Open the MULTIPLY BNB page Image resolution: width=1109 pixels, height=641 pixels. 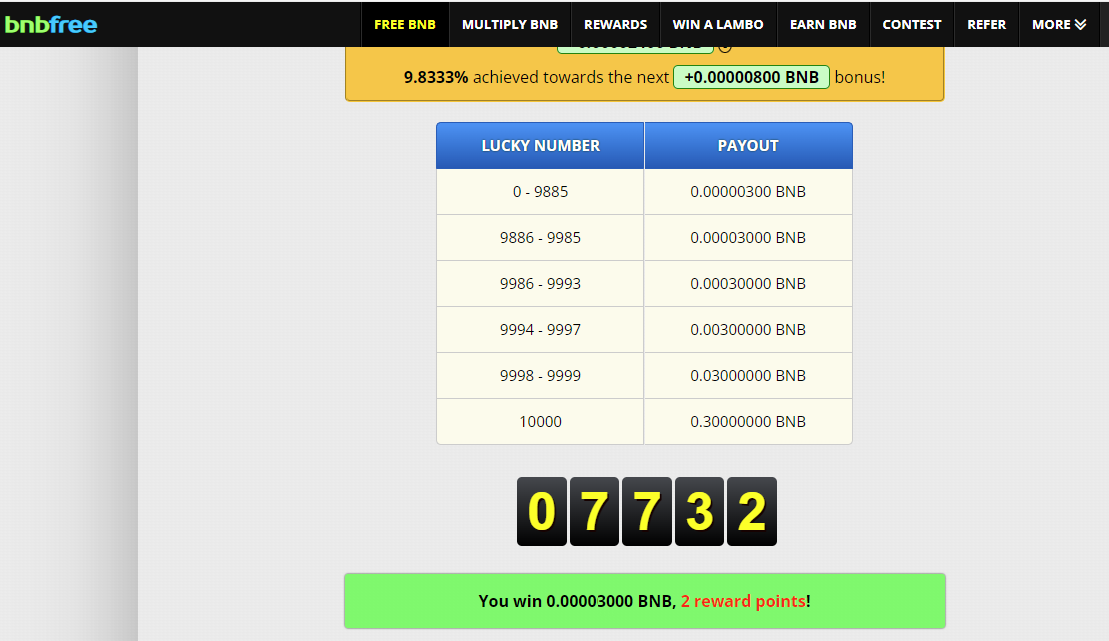coord(510,24)
